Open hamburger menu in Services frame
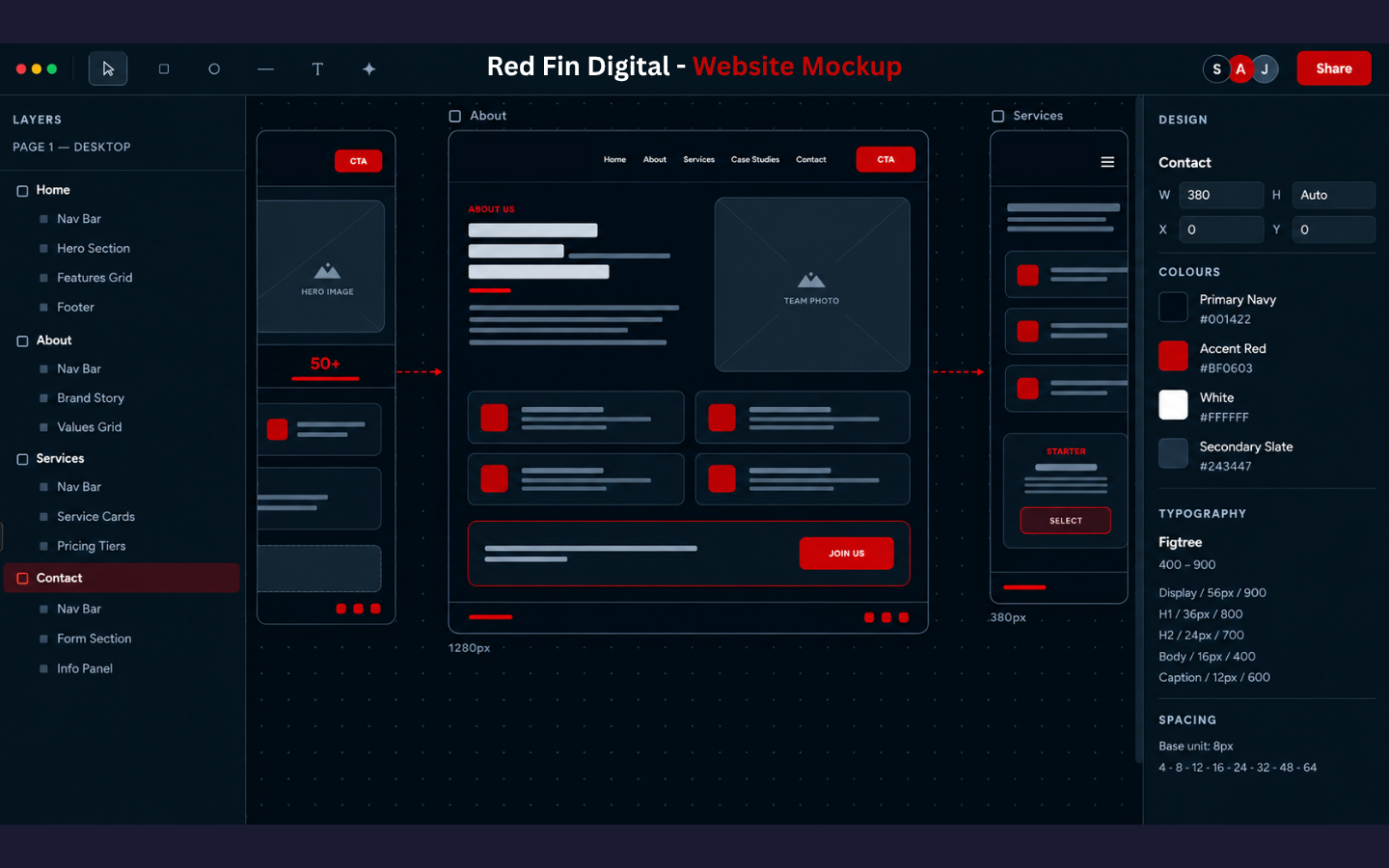This screenshot has width=1389, height=868. pos(1107,162)
